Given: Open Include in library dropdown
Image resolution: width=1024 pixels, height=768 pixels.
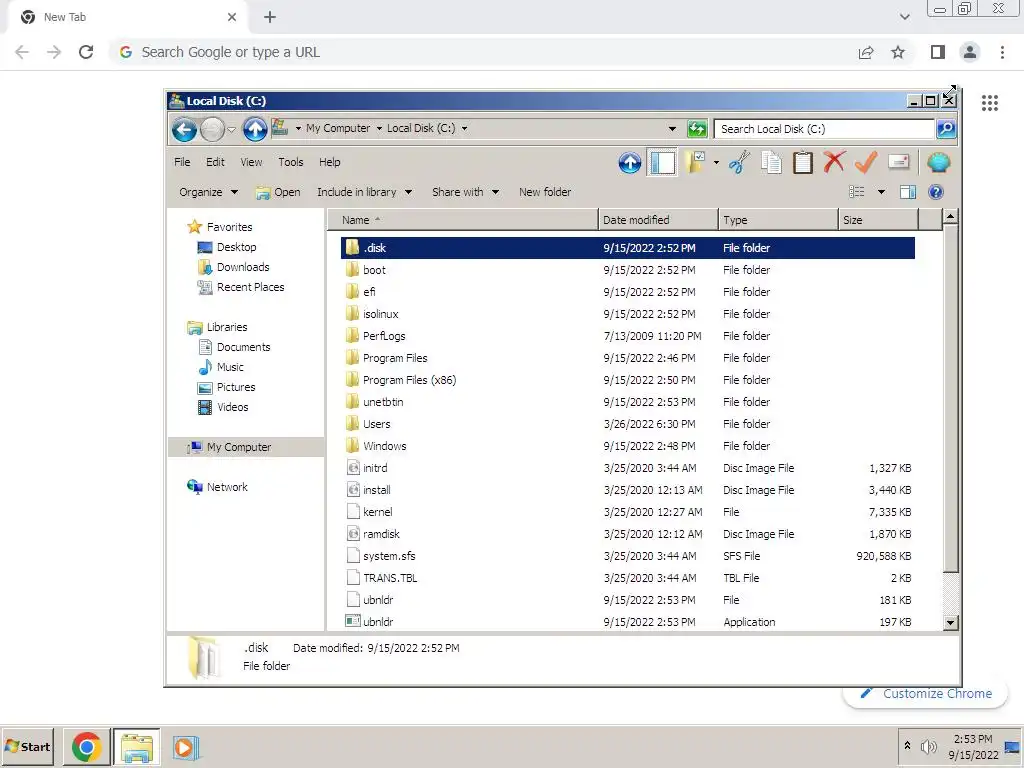Looking at the screenshot, I should point(364,192).
